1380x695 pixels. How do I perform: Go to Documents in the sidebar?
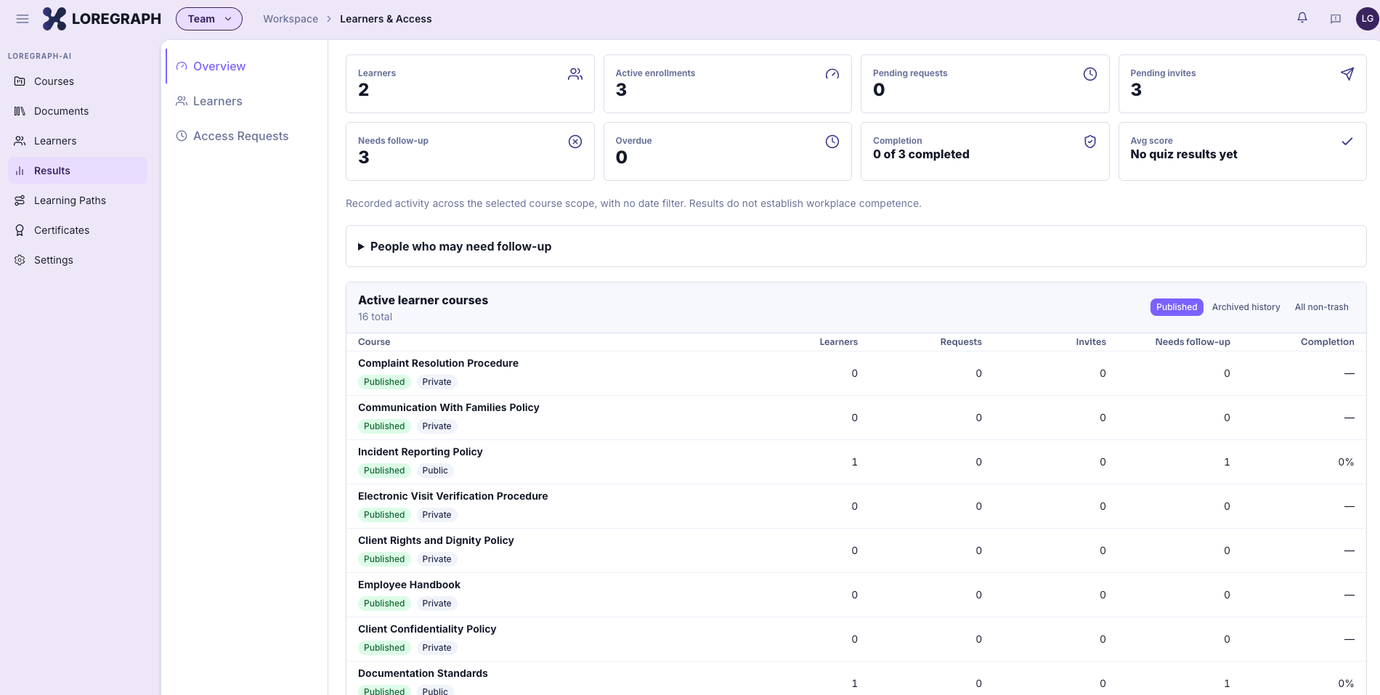(x=77, y=111)
